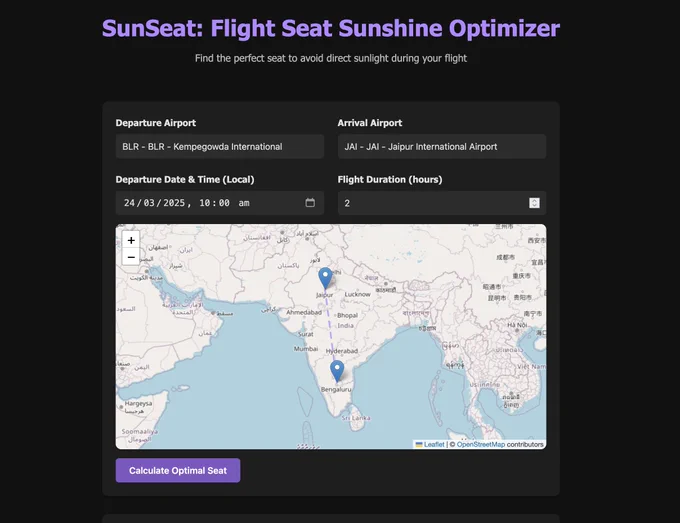This screenshot has width=680, height=523.
Task: Click the year 2025 in departure date
Action: pyautogui.click(x=174, y=203)
